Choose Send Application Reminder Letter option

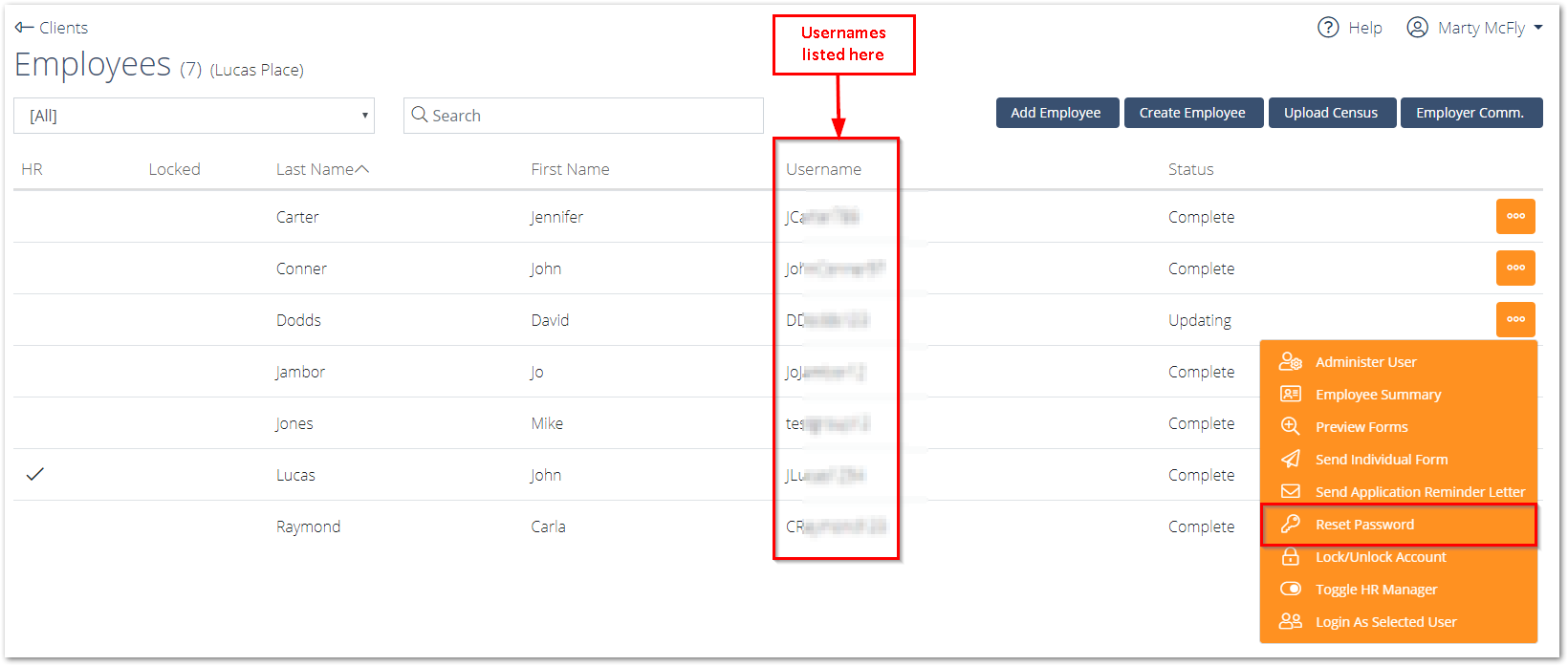1420,491
